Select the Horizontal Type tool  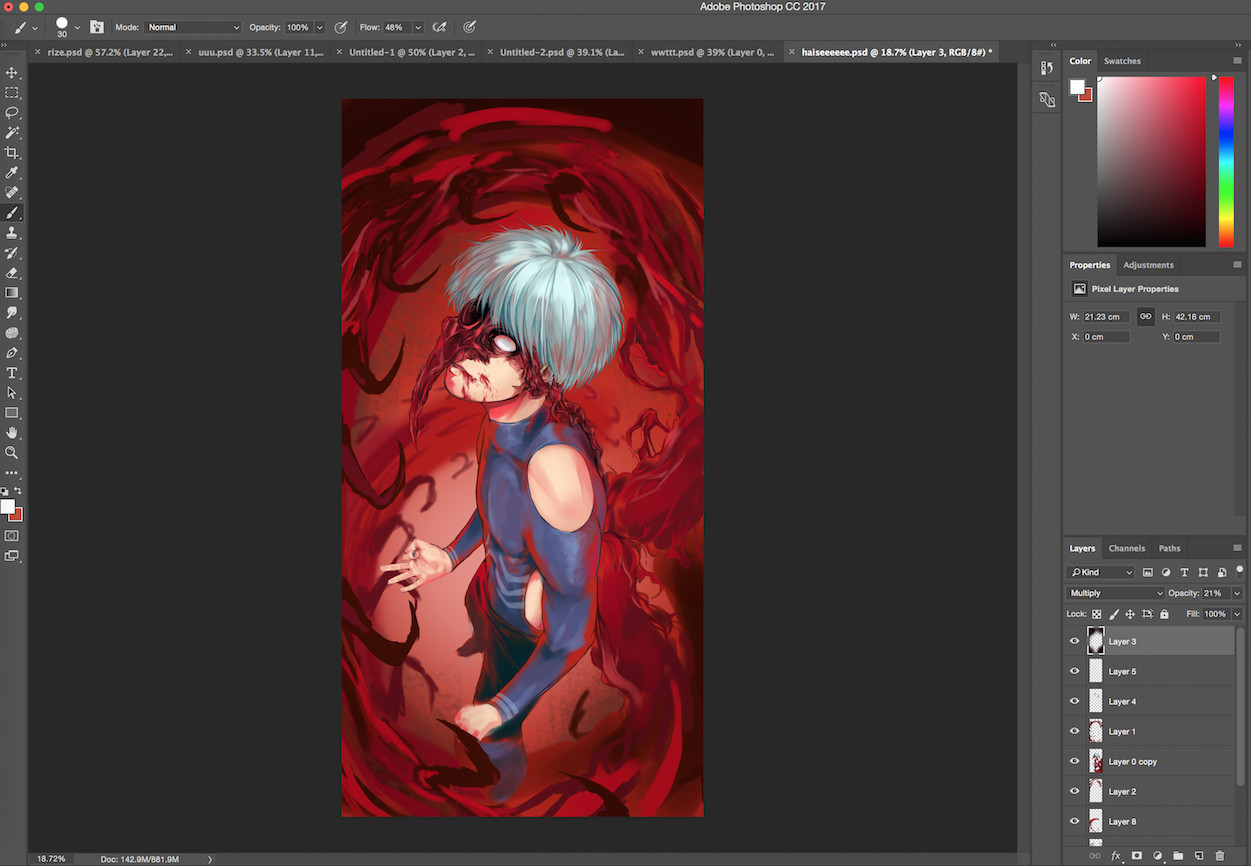coord(12,373)
